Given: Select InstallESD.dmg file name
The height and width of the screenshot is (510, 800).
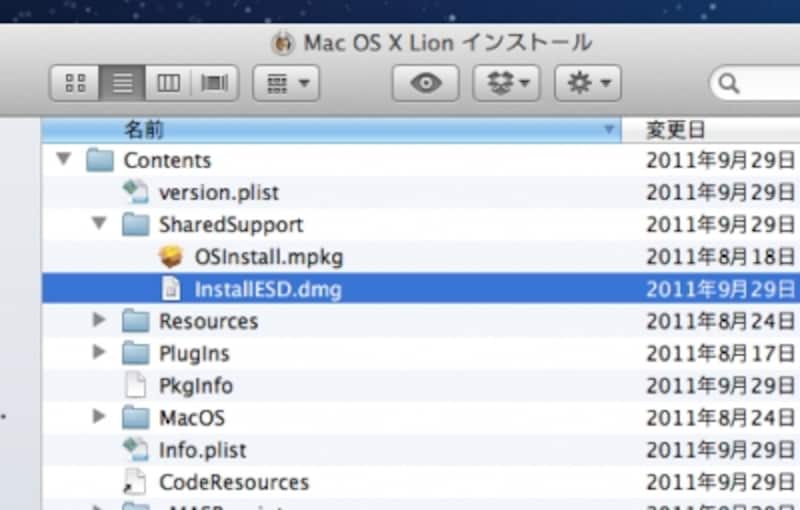Looking at the screenshot, I should pos(268,289).
